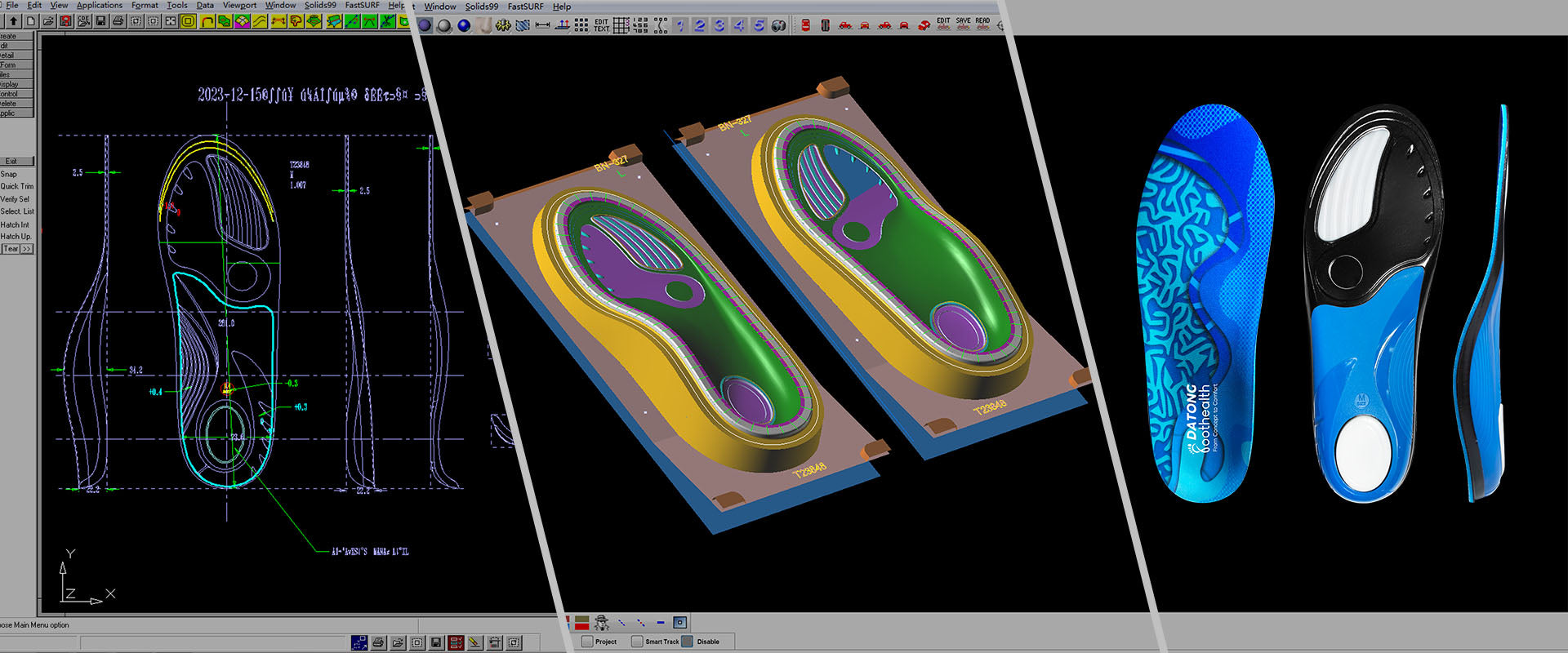Click the horizontal dimension arrow icon
The image size is (1568, 653).
(542, 26)
